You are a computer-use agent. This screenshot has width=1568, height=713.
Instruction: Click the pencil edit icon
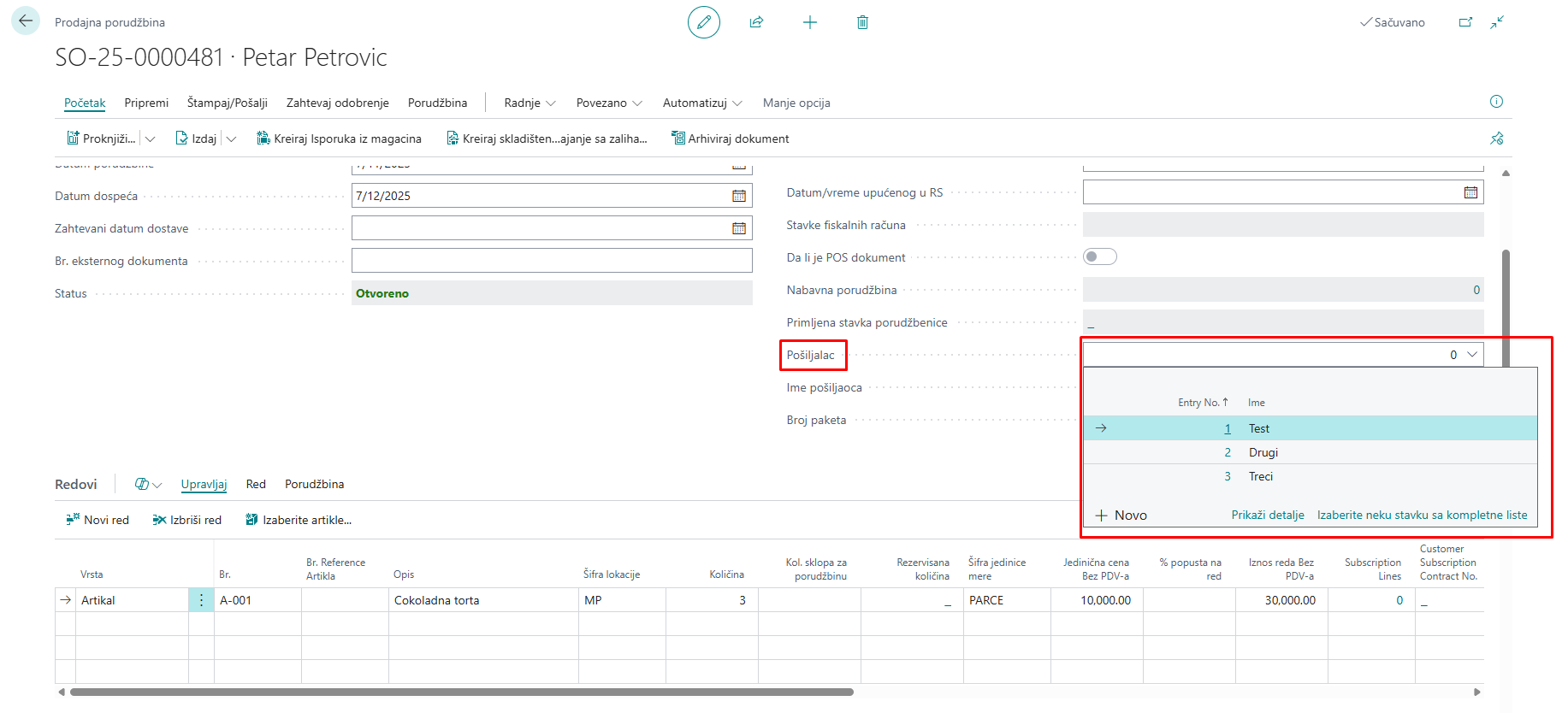[x=703, y=22]
